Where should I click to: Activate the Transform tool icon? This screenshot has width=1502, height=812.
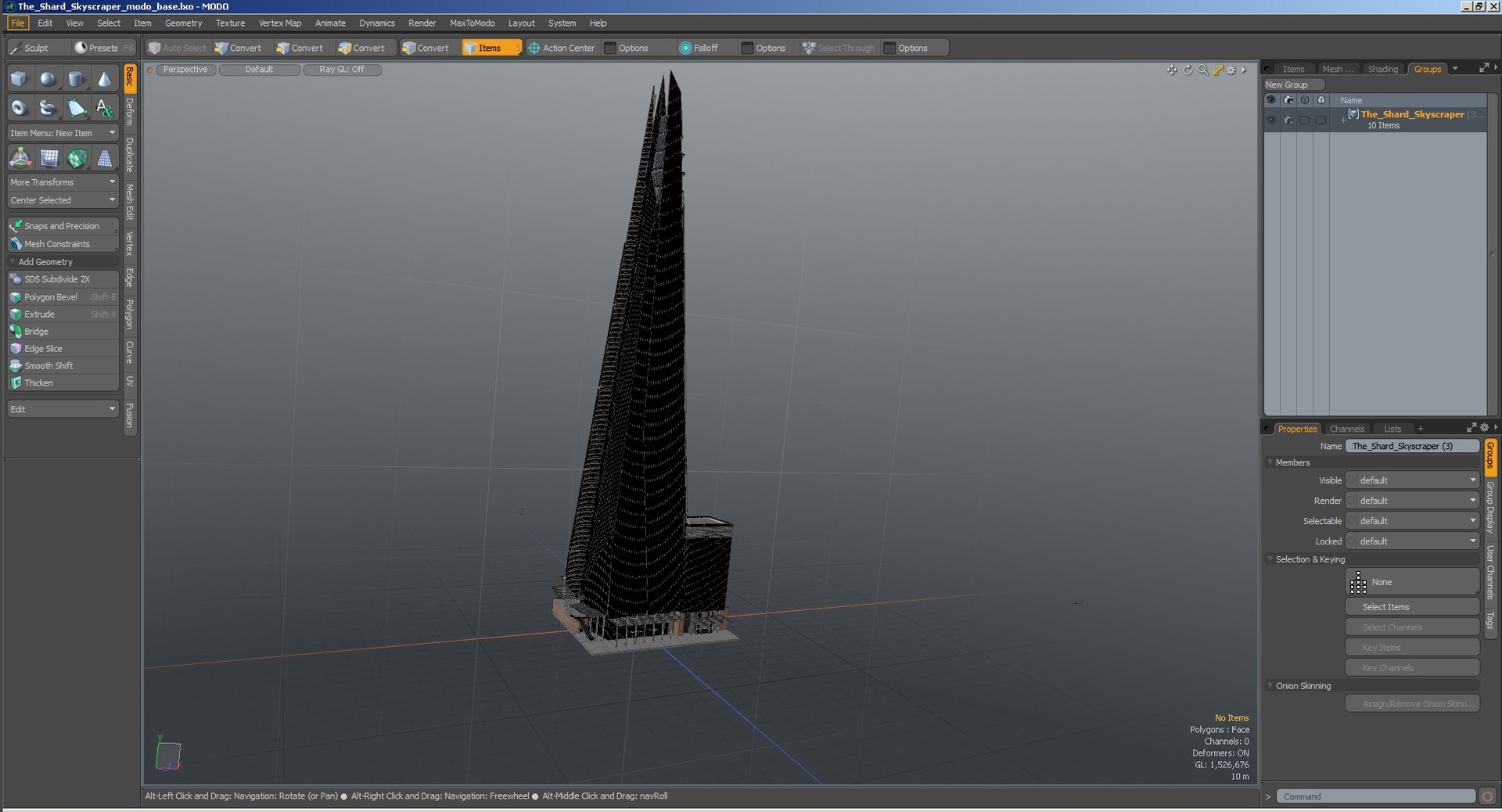click(20, 159)
